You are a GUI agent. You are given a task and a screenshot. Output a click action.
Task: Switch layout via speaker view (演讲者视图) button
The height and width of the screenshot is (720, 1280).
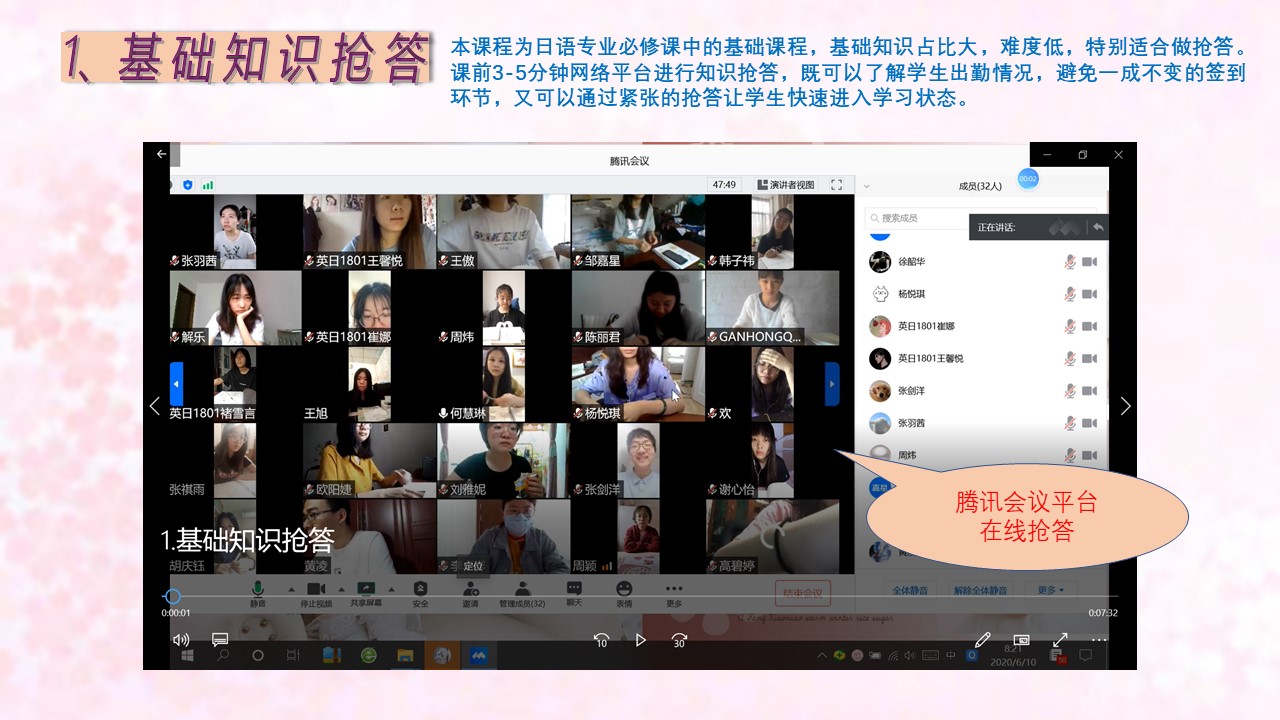pyautogui.click(x=785, y=185)
